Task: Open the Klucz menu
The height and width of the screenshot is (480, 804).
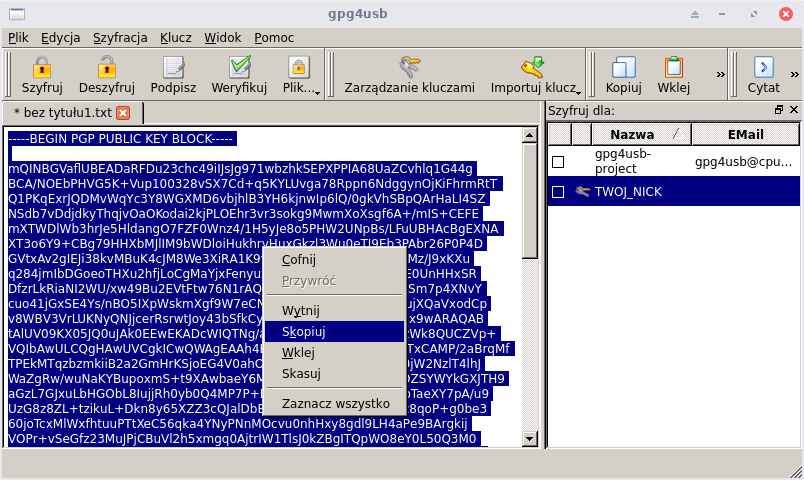Action: pos(175,38)
